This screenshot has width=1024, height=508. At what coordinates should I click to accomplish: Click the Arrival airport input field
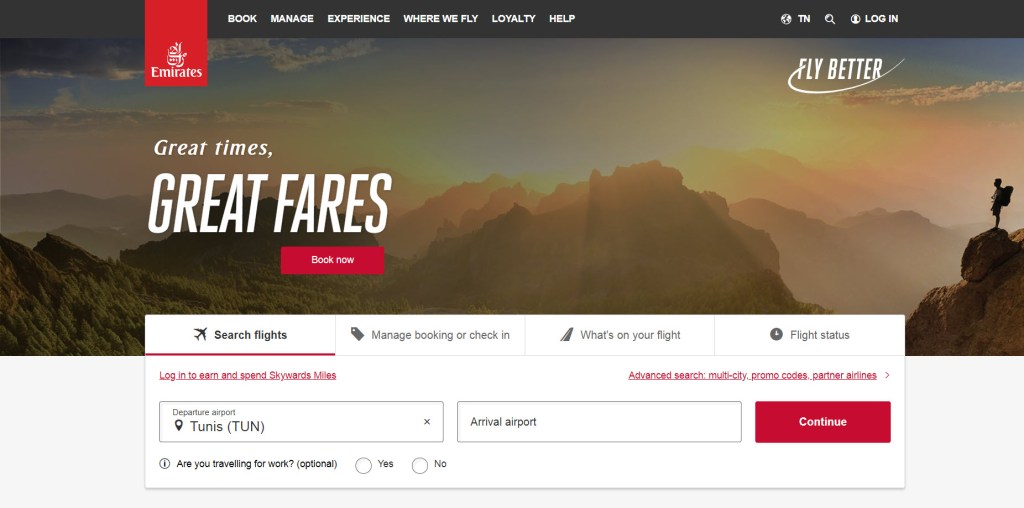599,422
